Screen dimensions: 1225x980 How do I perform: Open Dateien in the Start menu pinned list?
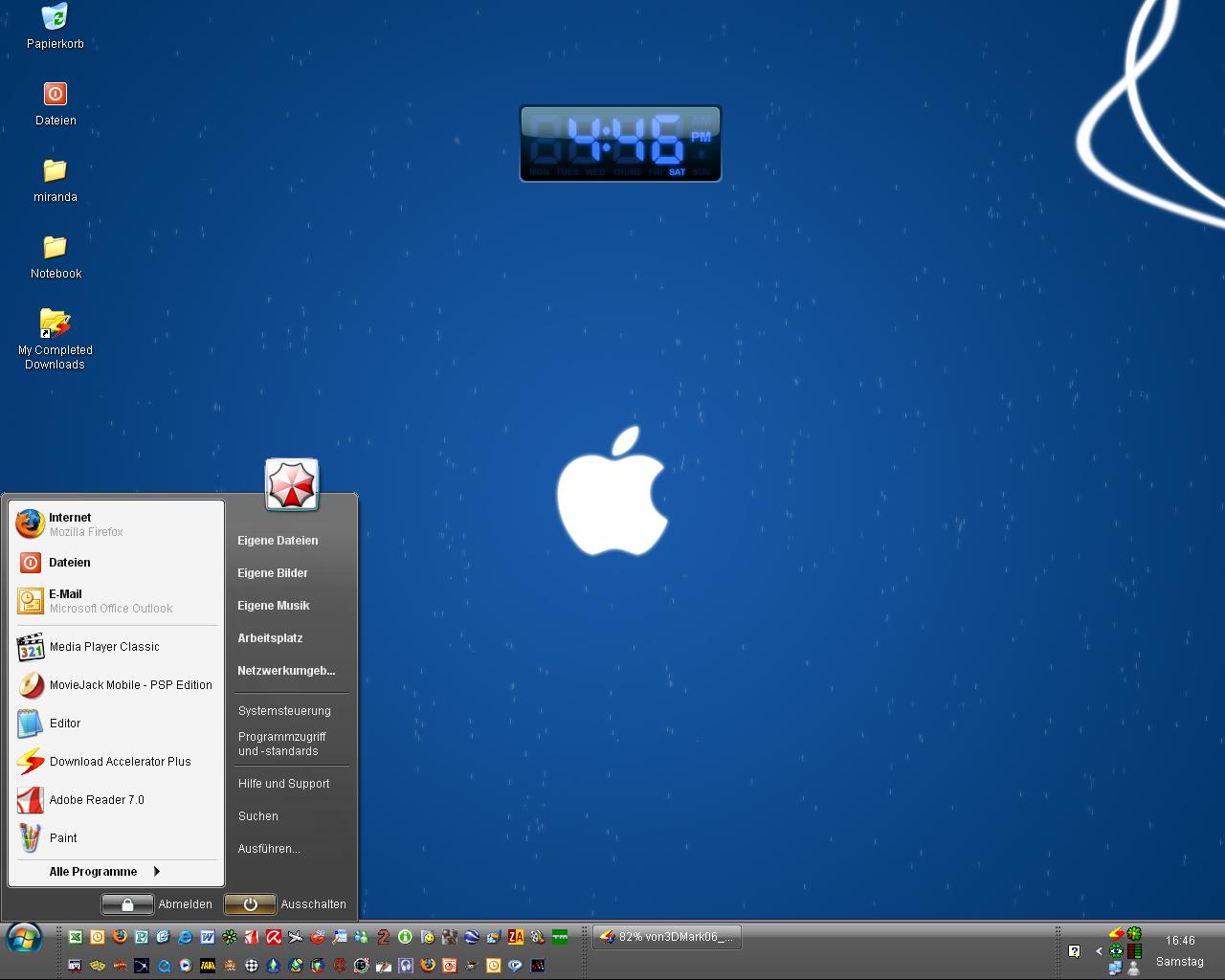(x=117, y=563)
